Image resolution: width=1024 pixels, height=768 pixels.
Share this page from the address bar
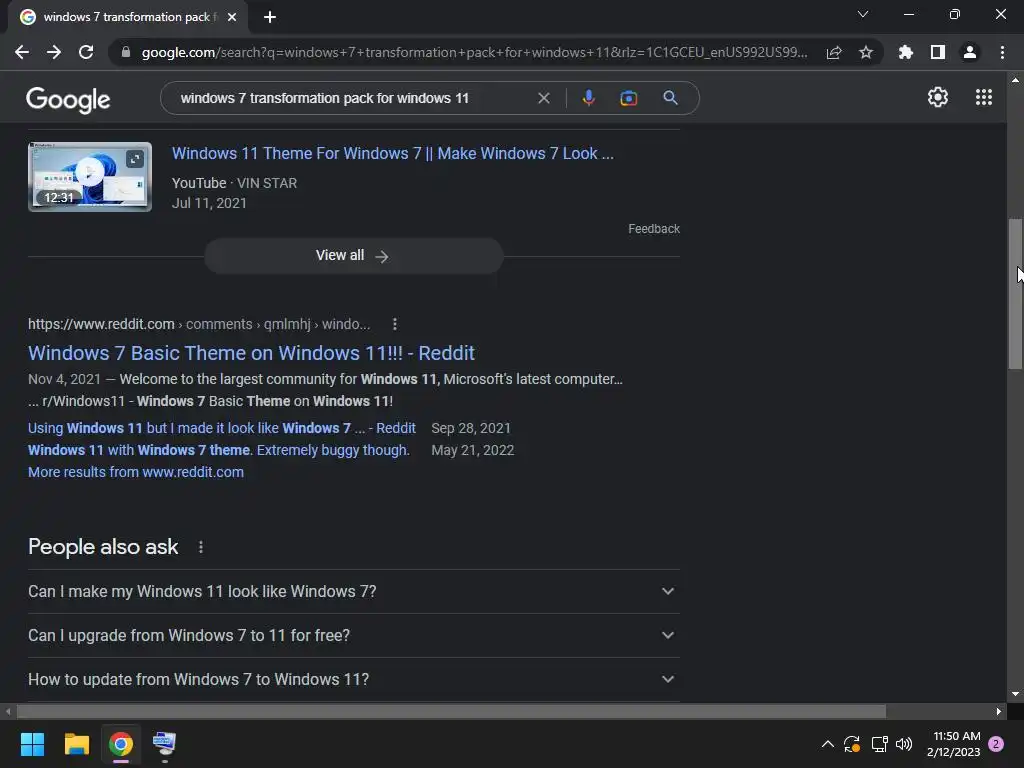834,52
